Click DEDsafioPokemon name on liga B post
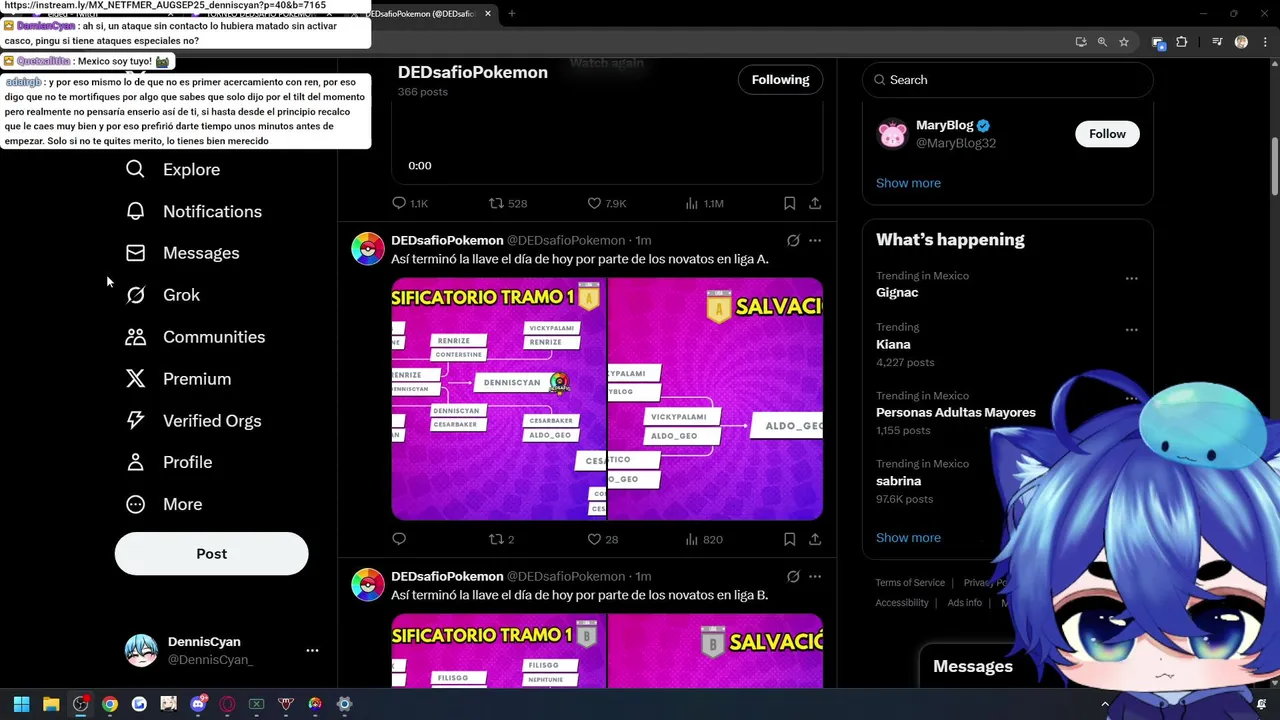 pos(447,576)
